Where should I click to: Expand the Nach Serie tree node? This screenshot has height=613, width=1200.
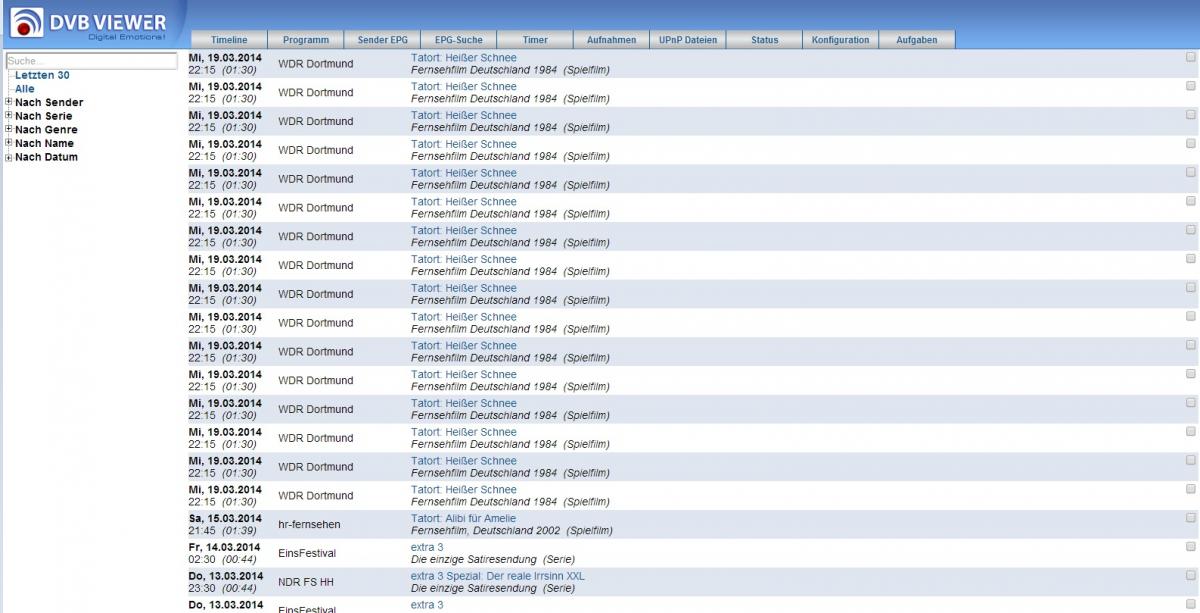(8, 116)
